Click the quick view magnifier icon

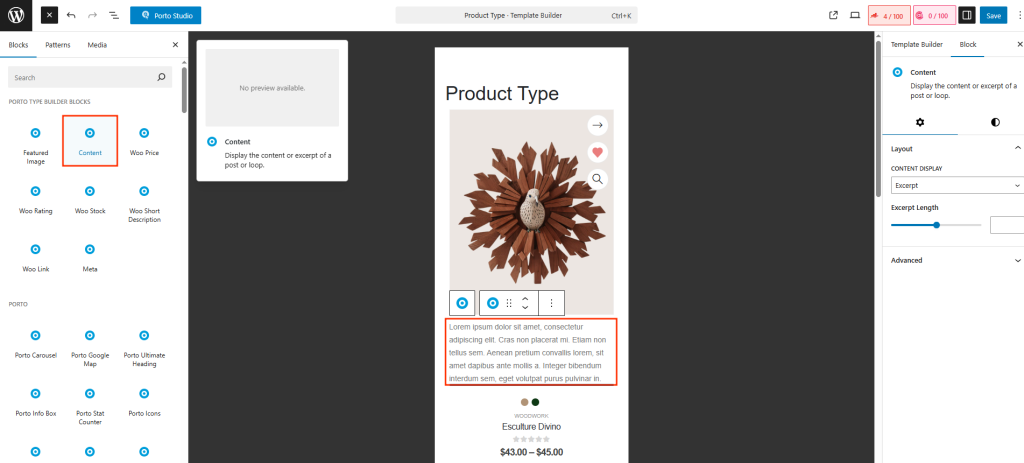pos(597,179)
